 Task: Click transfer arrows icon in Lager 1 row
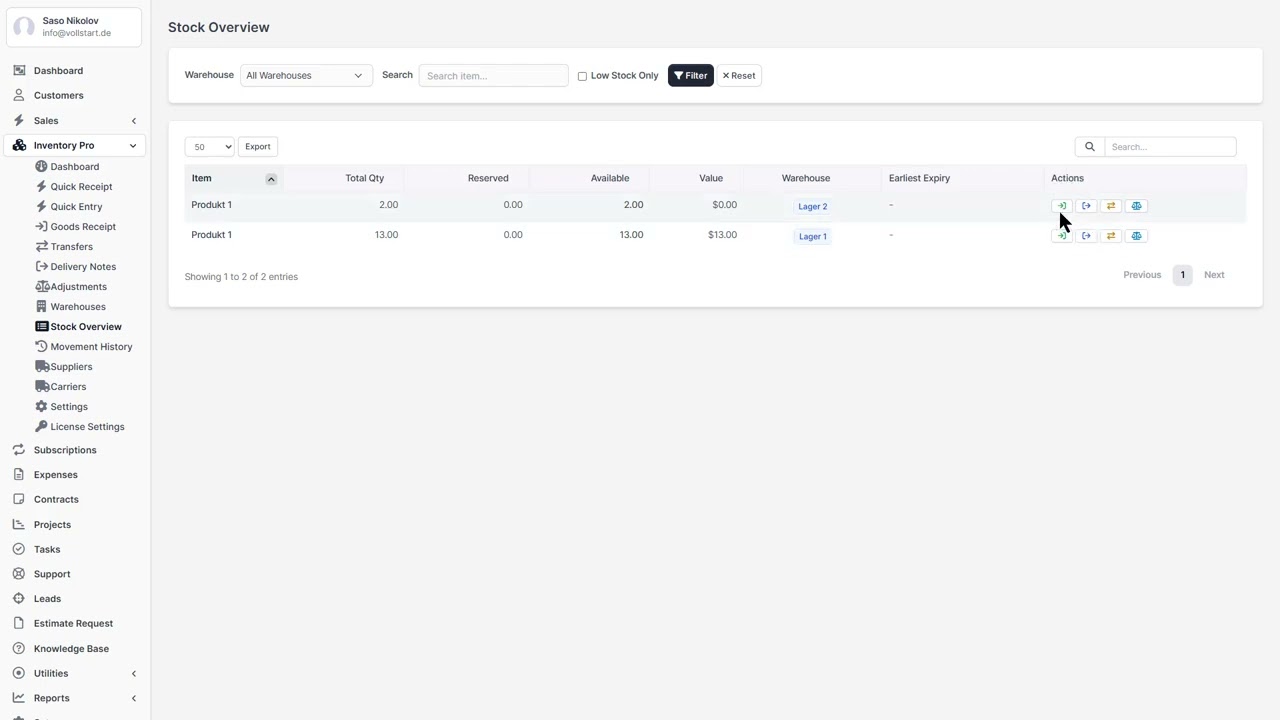coord(1111,236)
